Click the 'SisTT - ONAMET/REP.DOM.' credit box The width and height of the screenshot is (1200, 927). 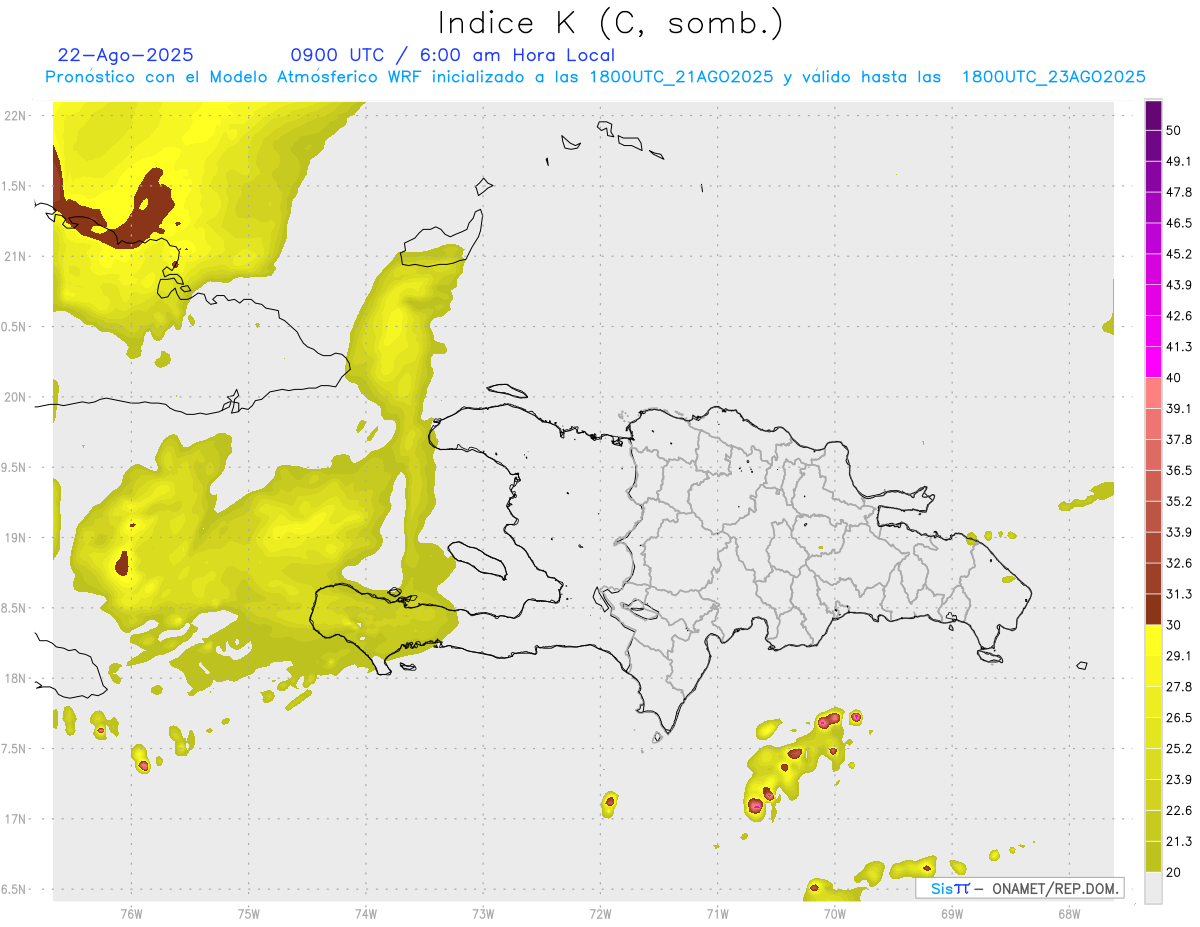[x=1019, y=888]
